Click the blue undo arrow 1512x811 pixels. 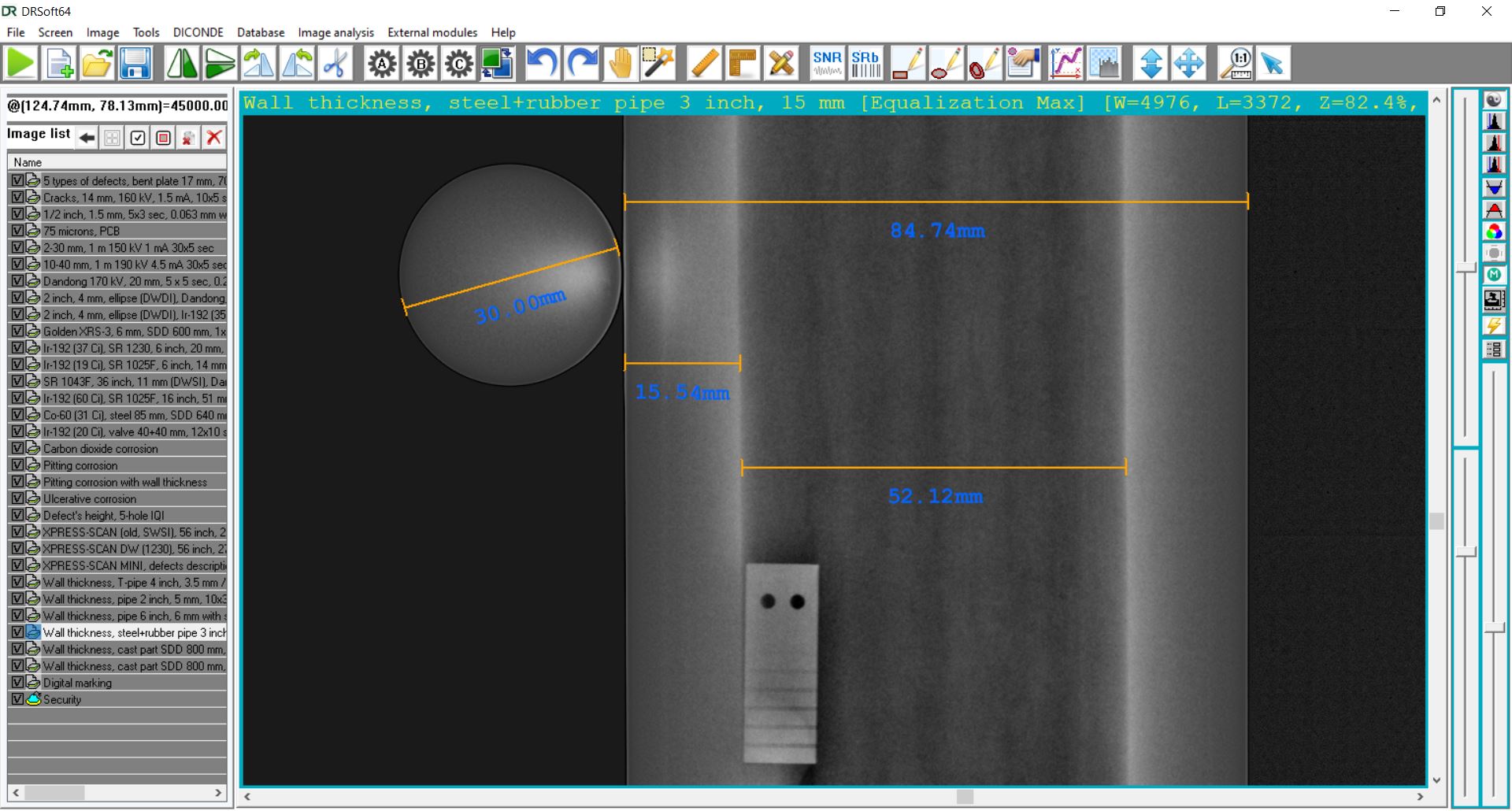tap(543, 64)
